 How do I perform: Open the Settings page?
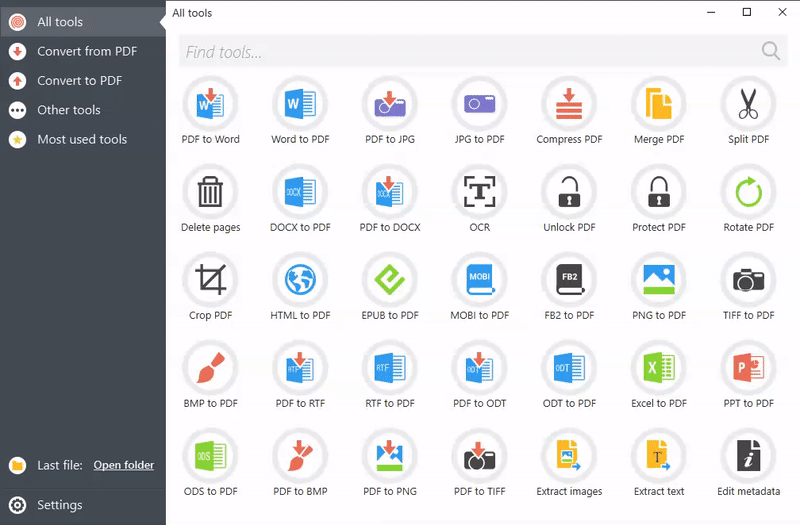[83, 505]
